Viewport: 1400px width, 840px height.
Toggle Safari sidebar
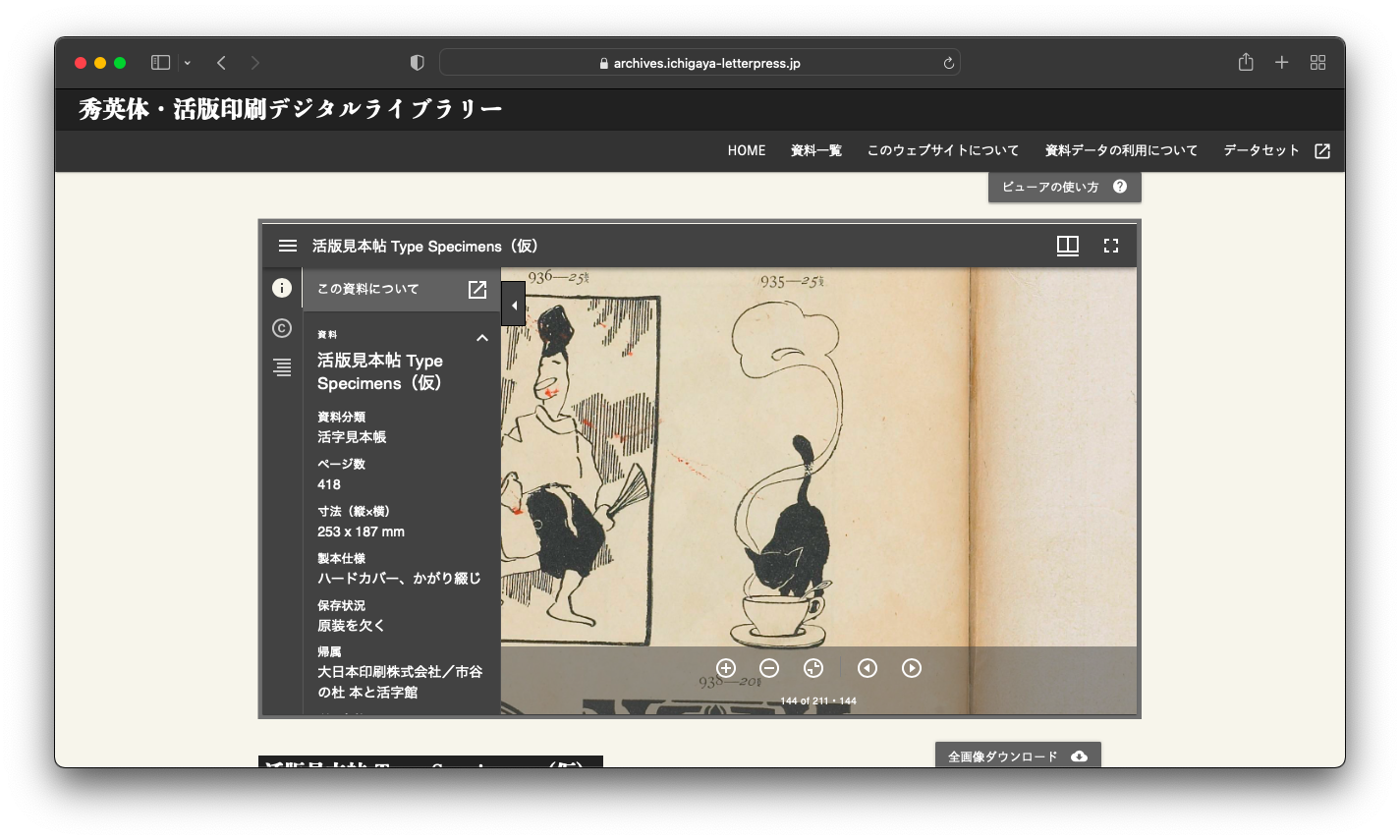pyautogui.click(x=160, y=63)
